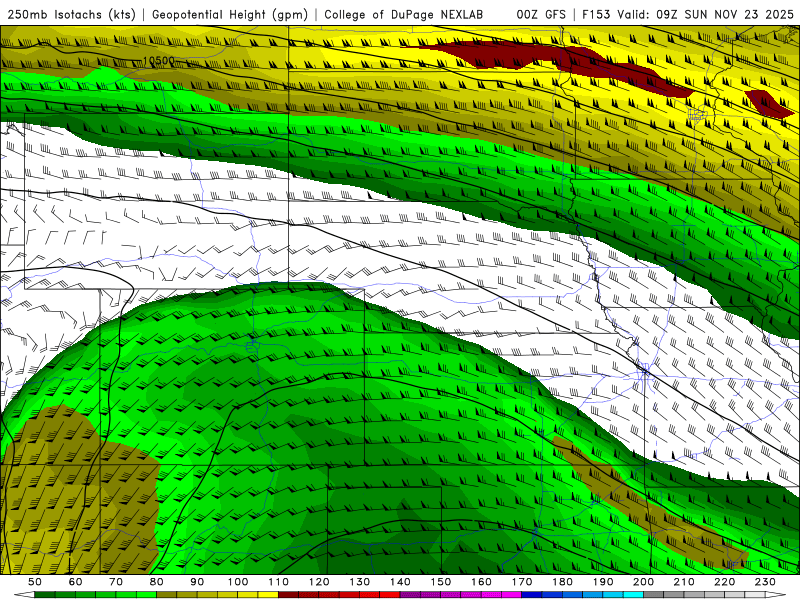Click the 'Geopotential Height (gpm)' header text
The height and width of the screenshot is (600, 800).
230,15
